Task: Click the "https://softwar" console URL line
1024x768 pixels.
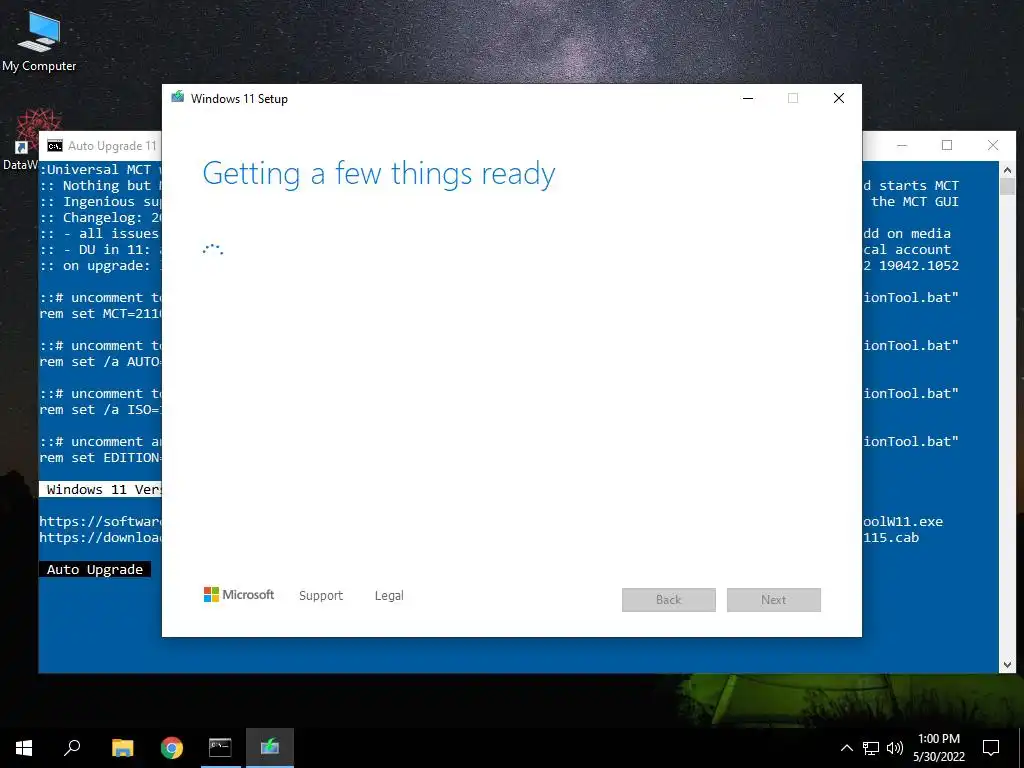Action: 101,521
